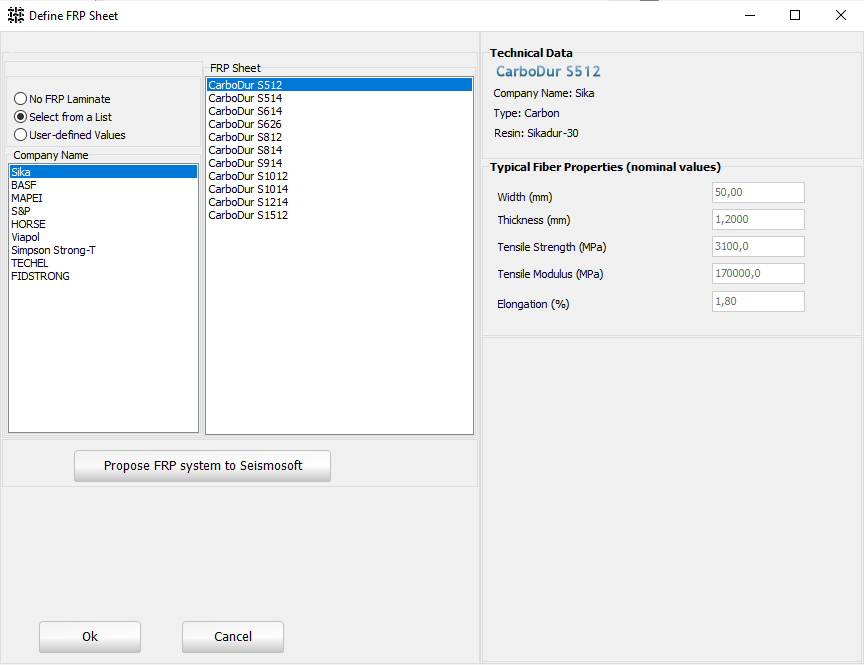This screenshot has width=864, height=665.
Task: Pick CarboDur S1012 from sheet list
Action: click(339, 176)
